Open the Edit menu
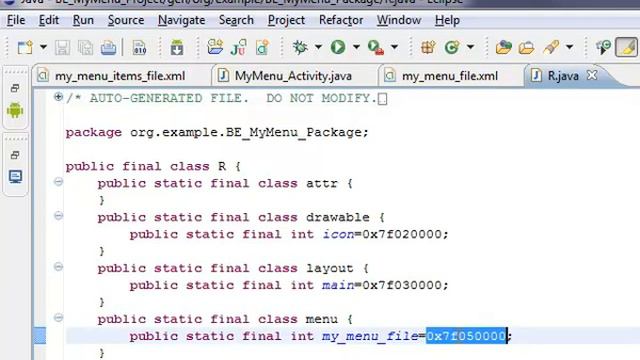 click(49, 20)
